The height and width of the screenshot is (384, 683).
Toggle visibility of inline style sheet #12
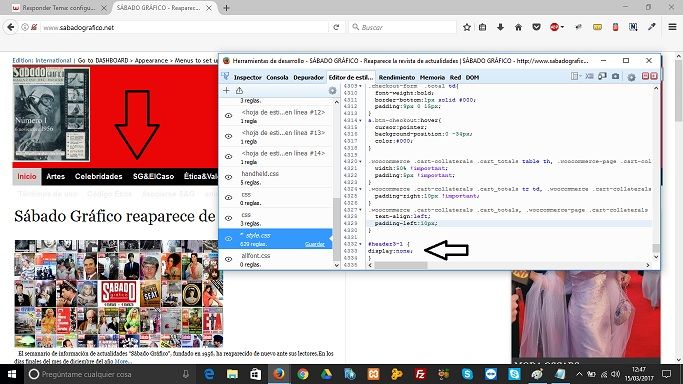(x=228, y=116)
